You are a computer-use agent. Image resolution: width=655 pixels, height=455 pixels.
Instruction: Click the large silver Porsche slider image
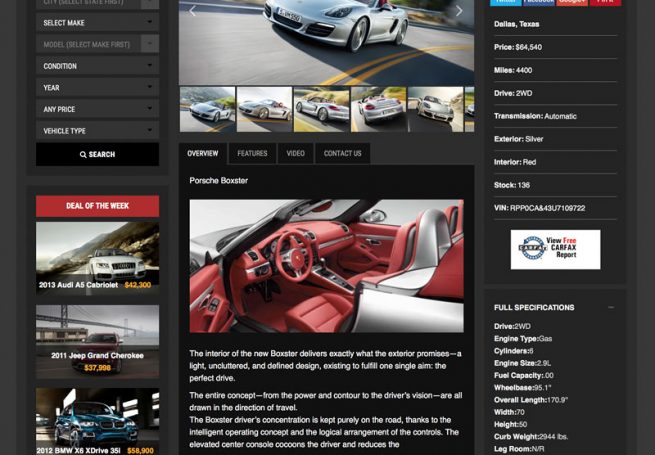(326, 42)
